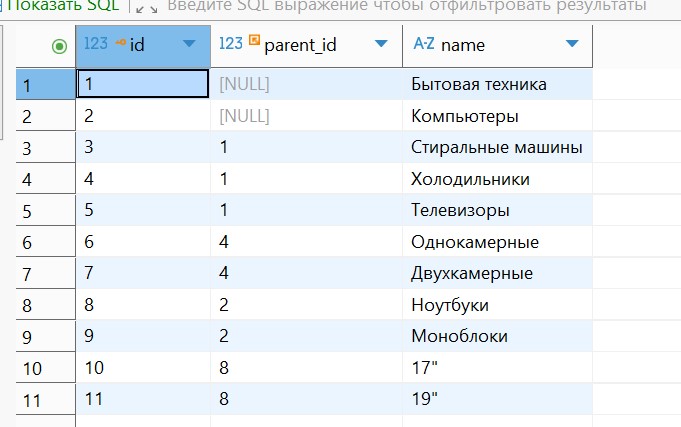The height and width of the screenshot is (427, 681).
Task: Click the Показать SQL button
Action: pos(60,6)
